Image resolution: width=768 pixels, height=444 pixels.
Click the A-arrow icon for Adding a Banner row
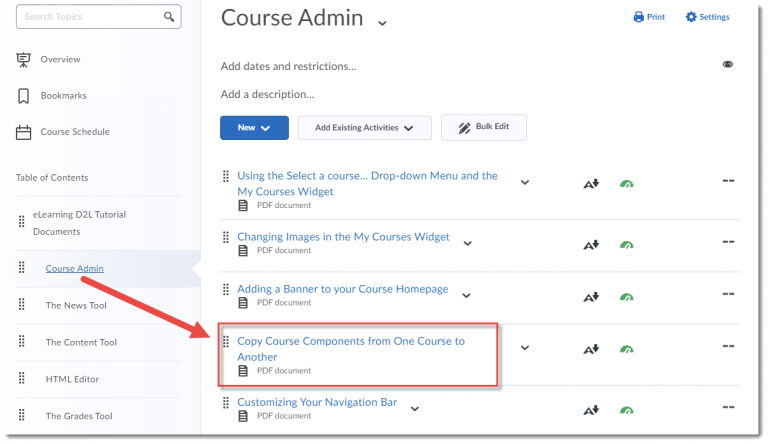tap(591, 297)
